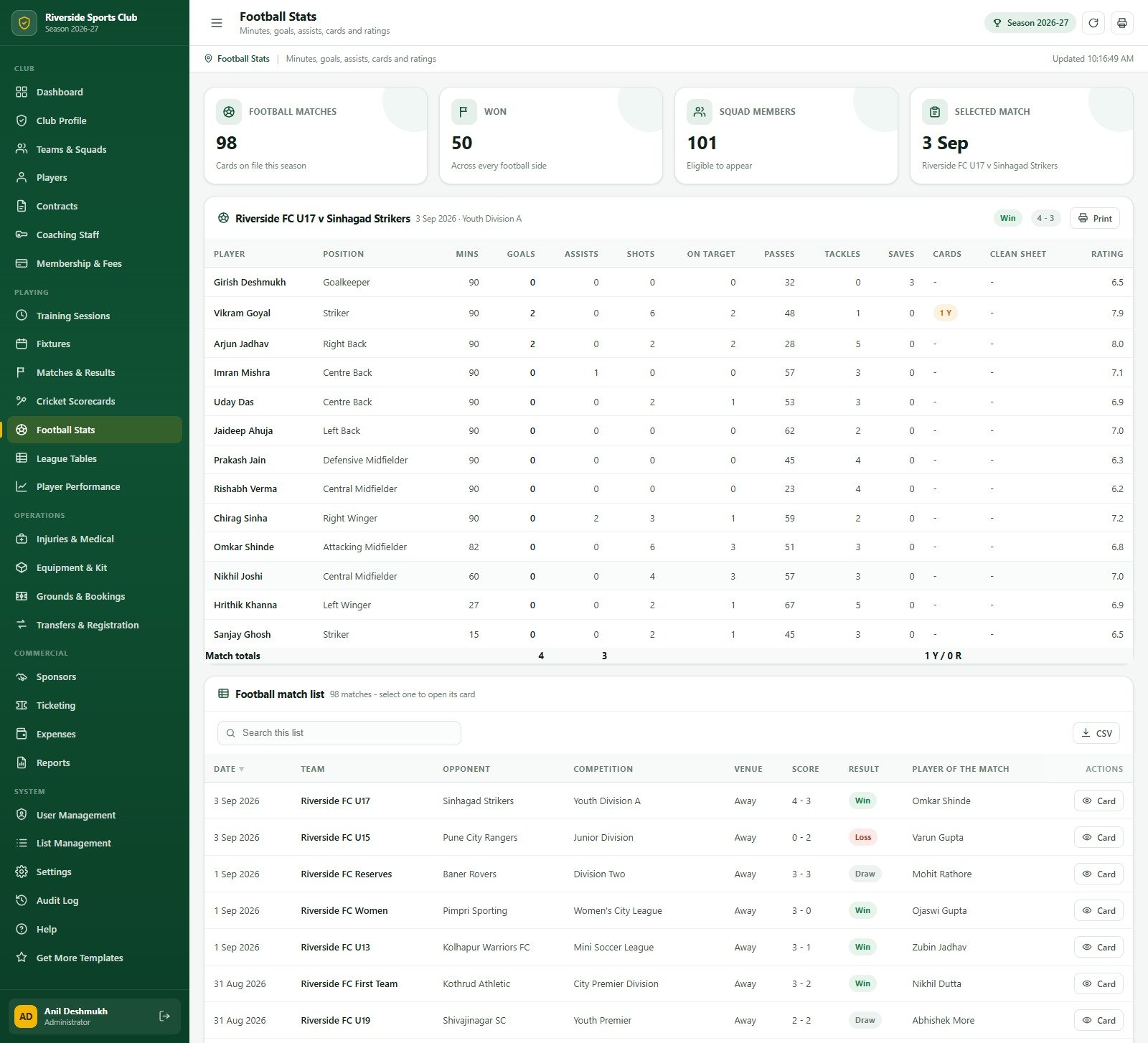The width and height of the screenshot is (1148, 1043).
Task: Click the Coaching Staff whistle icon
Action: (x=22, y=235)
